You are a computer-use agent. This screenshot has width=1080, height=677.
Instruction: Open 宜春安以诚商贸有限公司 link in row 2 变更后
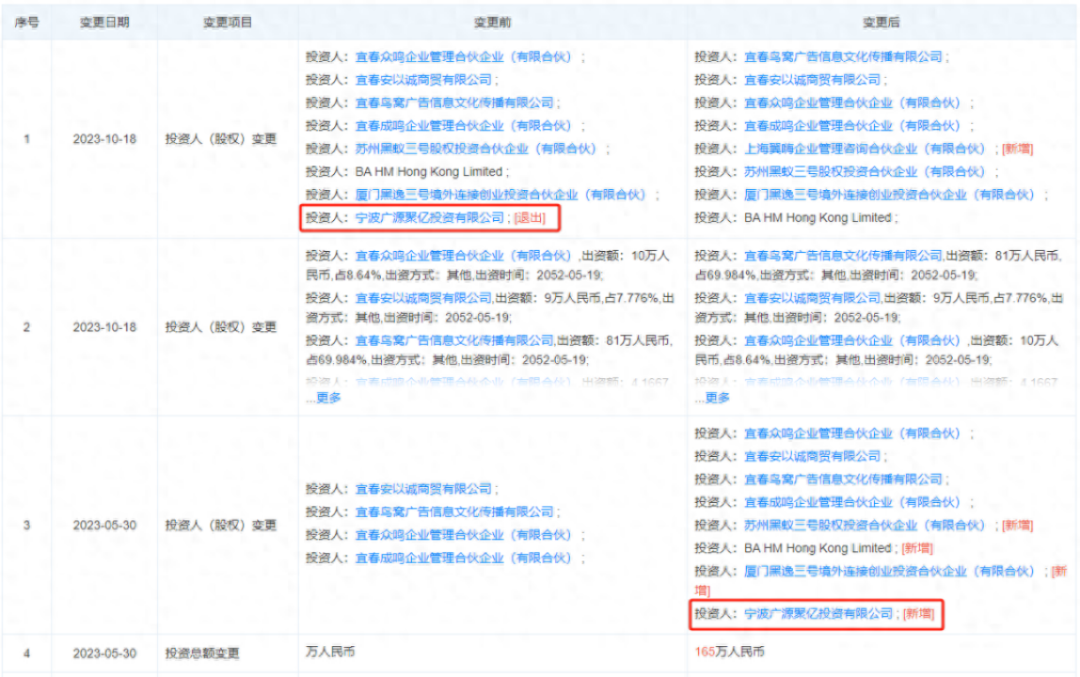tap(812, 298)
